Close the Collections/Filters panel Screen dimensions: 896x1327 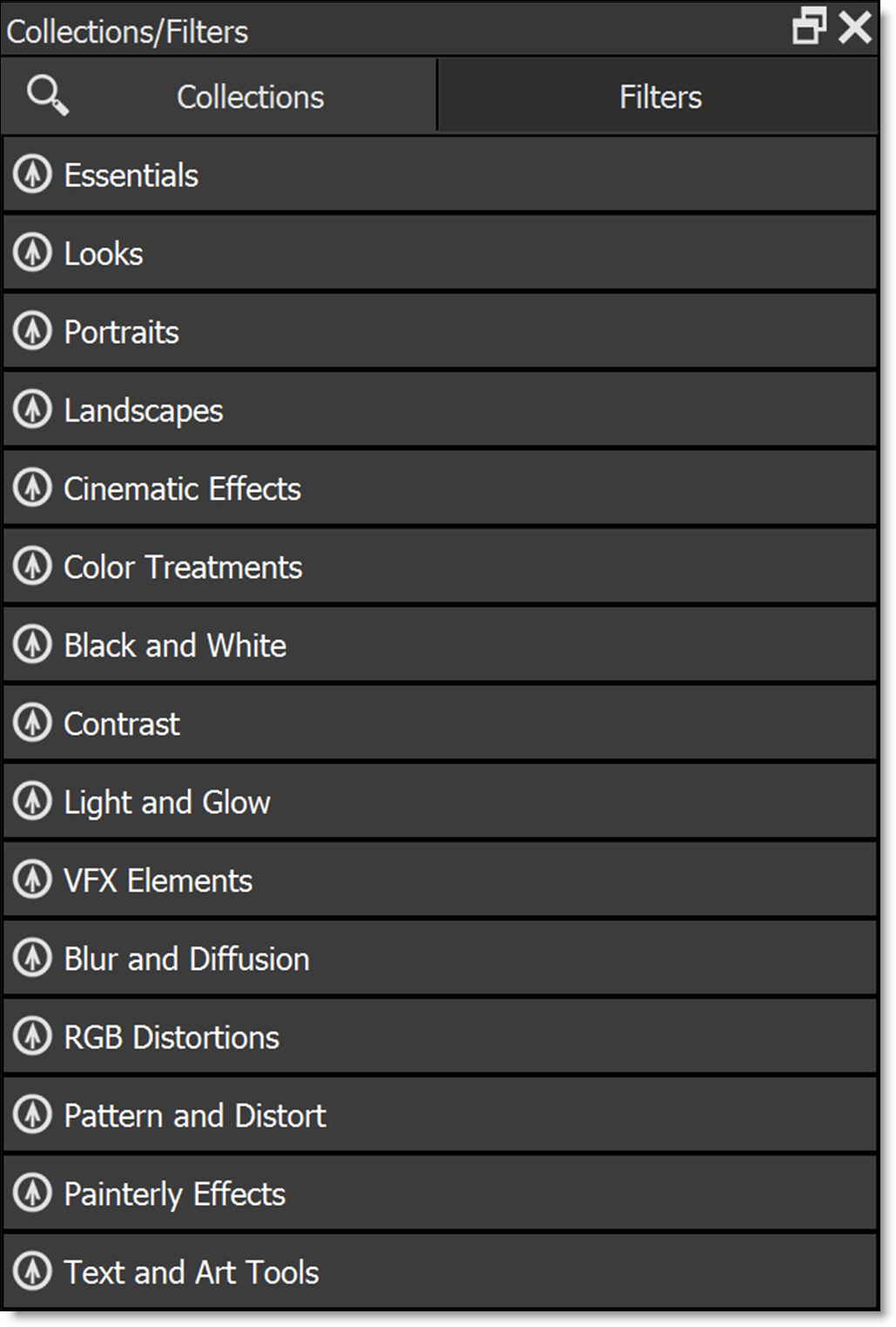pos(855,27)
